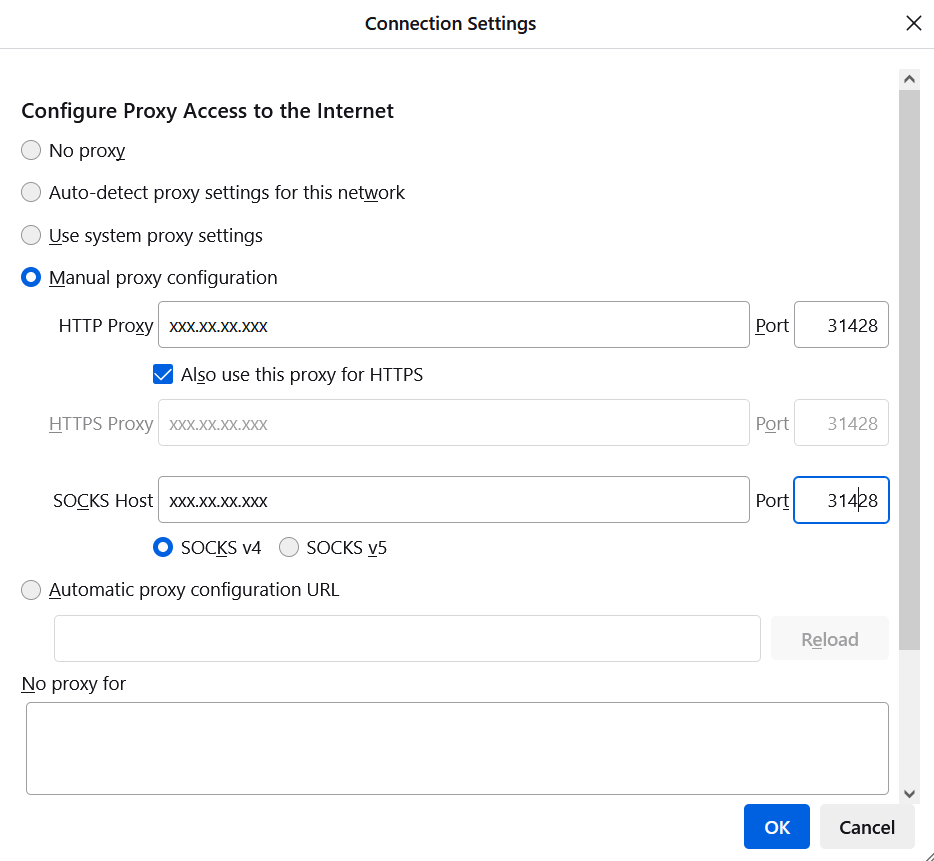
Task: Click the vertical scrollbar thumb
Action: 909,369
